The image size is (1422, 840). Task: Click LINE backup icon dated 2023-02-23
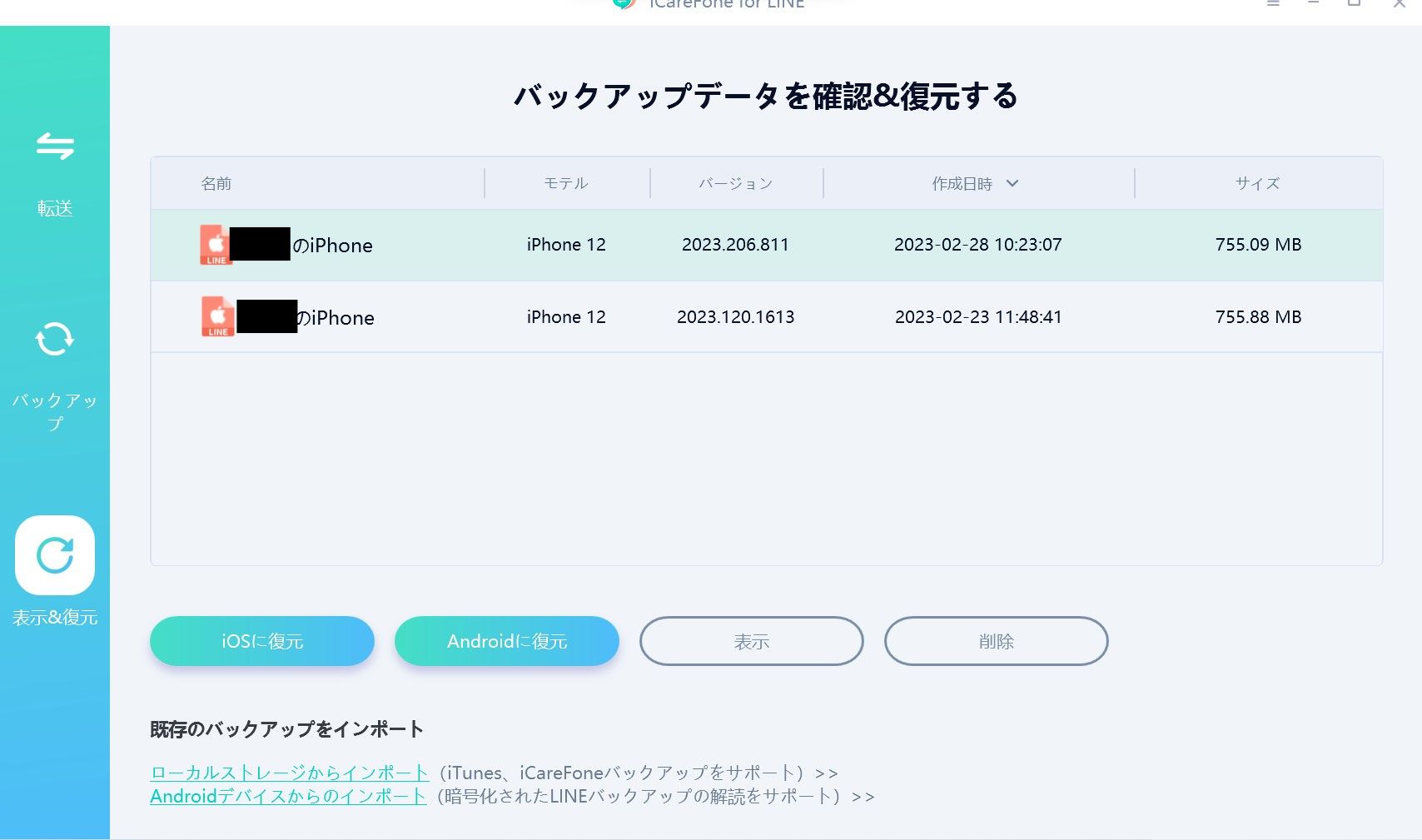click(x=217, y=317)
